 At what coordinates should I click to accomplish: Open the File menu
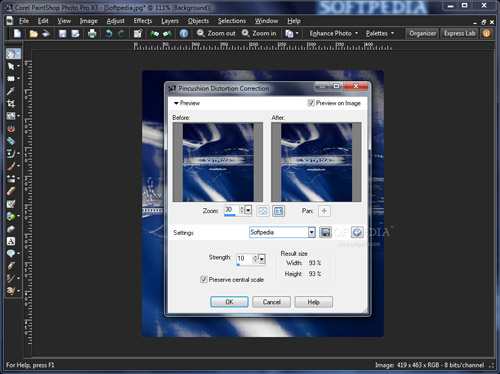pos(24,21)
